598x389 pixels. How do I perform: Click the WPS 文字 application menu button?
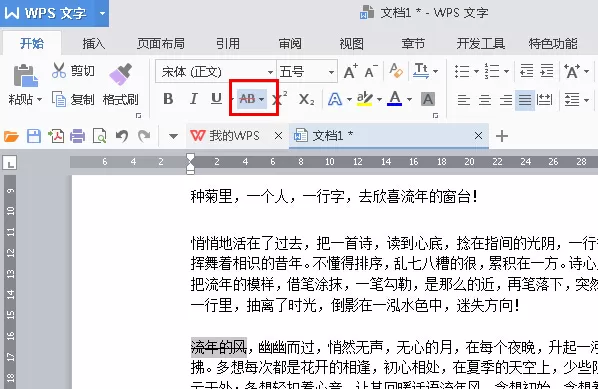[47, 13]
